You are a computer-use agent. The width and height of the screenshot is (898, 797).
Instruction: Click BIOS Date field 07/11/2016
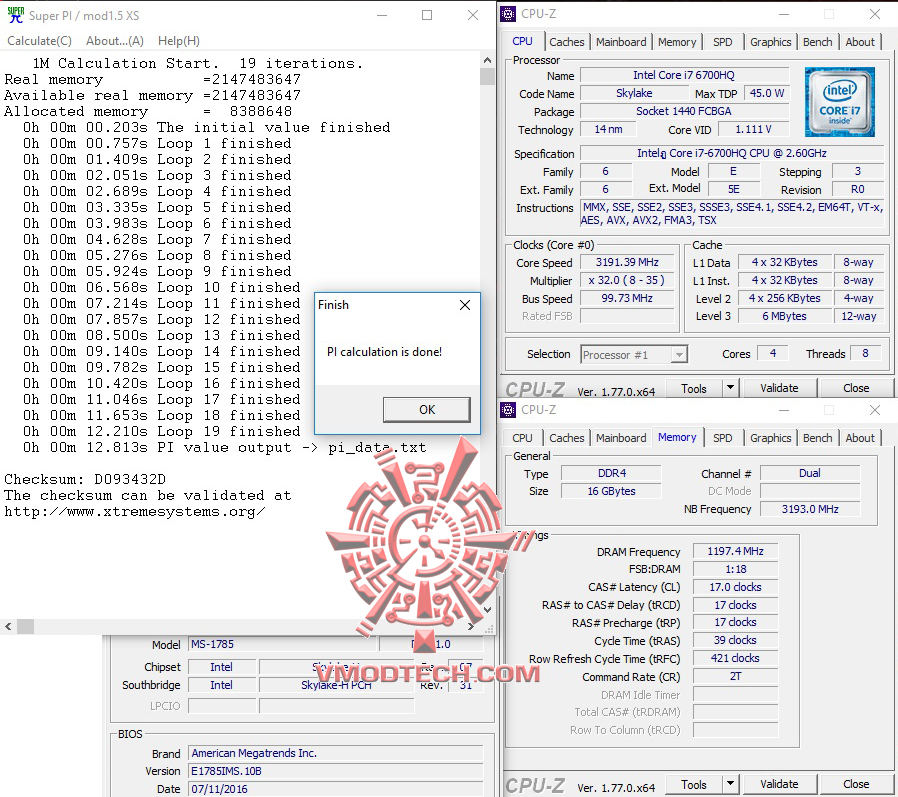[336, 789]
